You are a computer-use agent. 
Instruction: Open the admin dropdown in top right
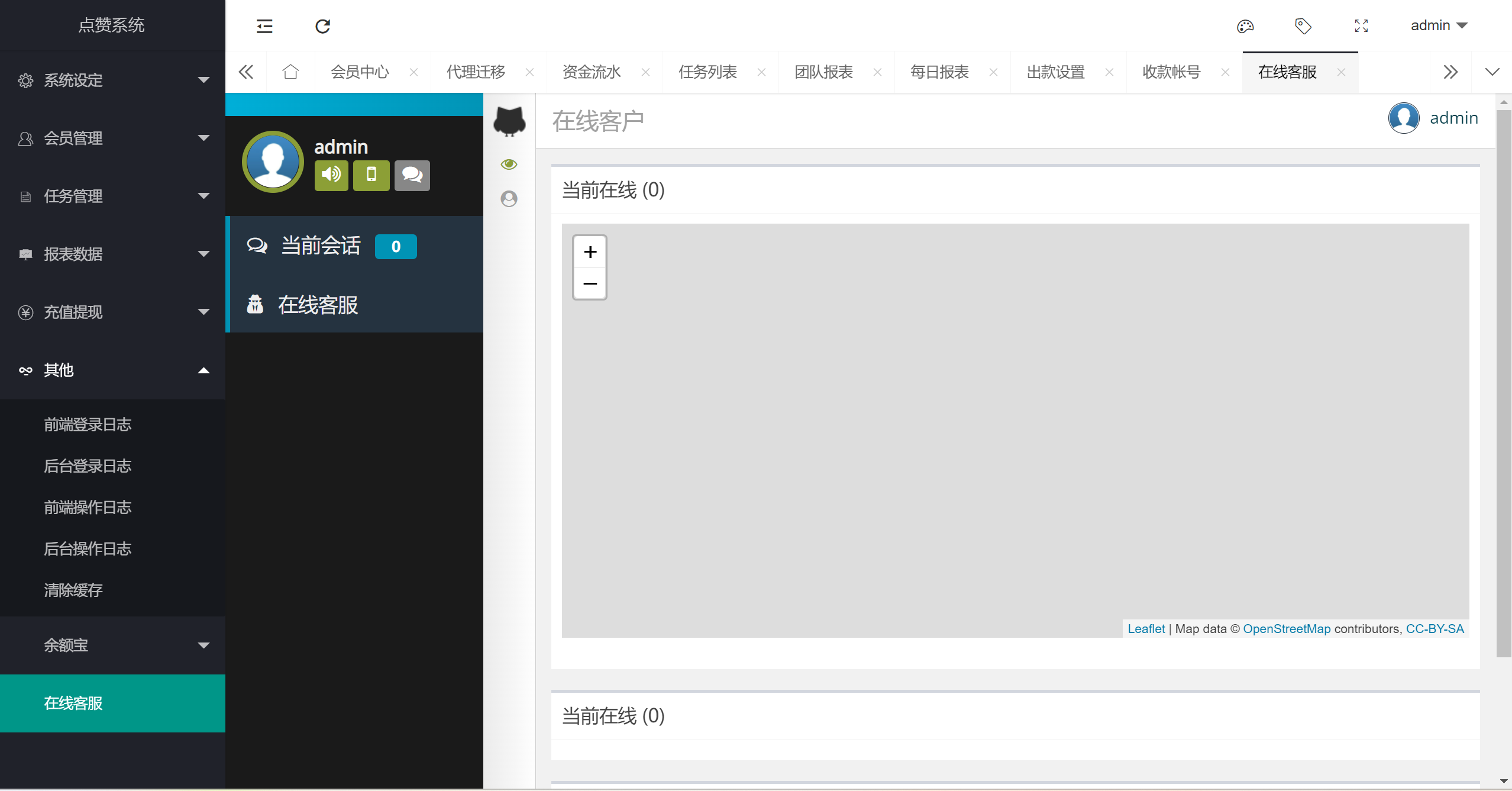(x=1439, y=25)
